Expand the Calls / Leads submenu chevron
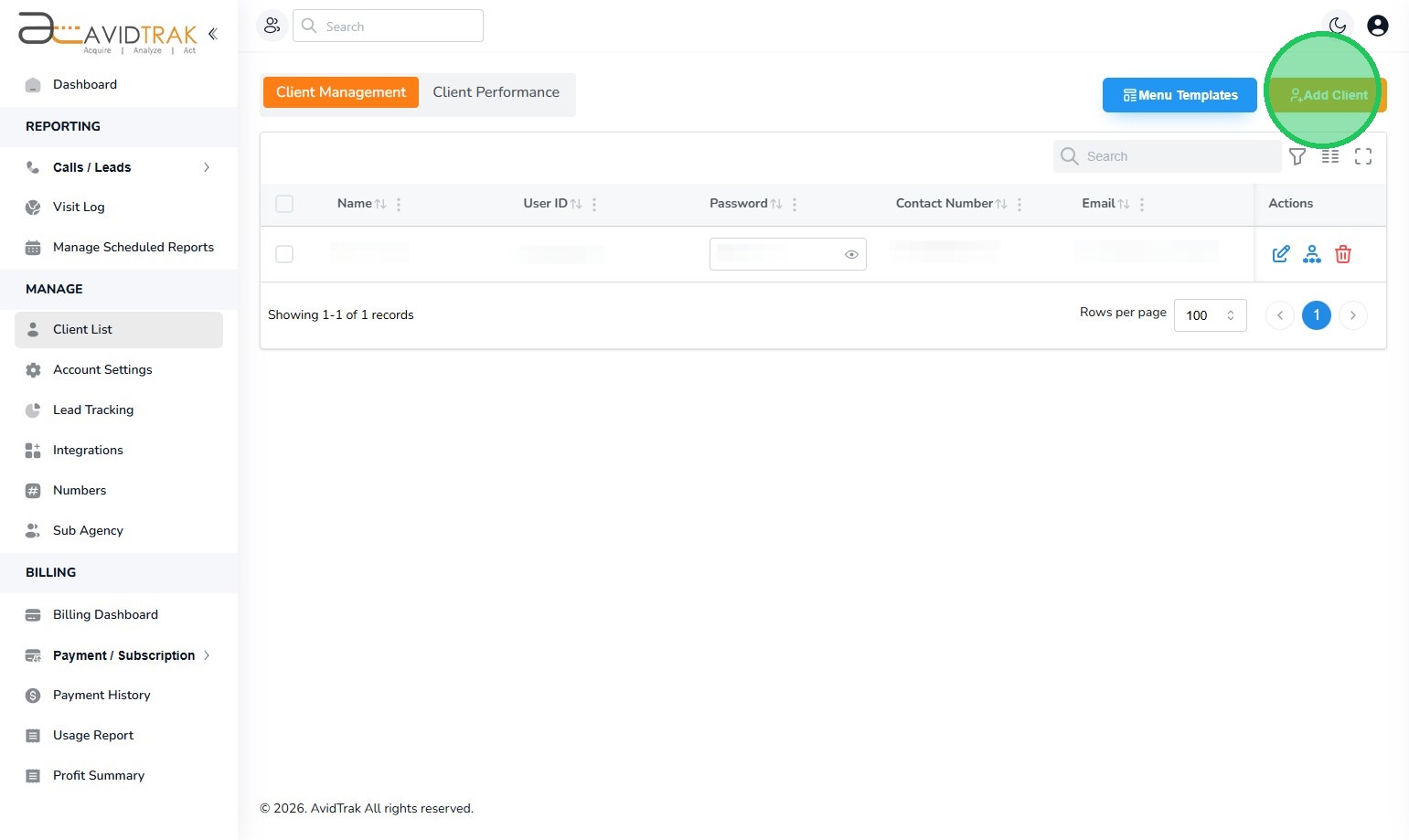The height and width of the screenshot is (840, 1409). (x=207, y=167)
